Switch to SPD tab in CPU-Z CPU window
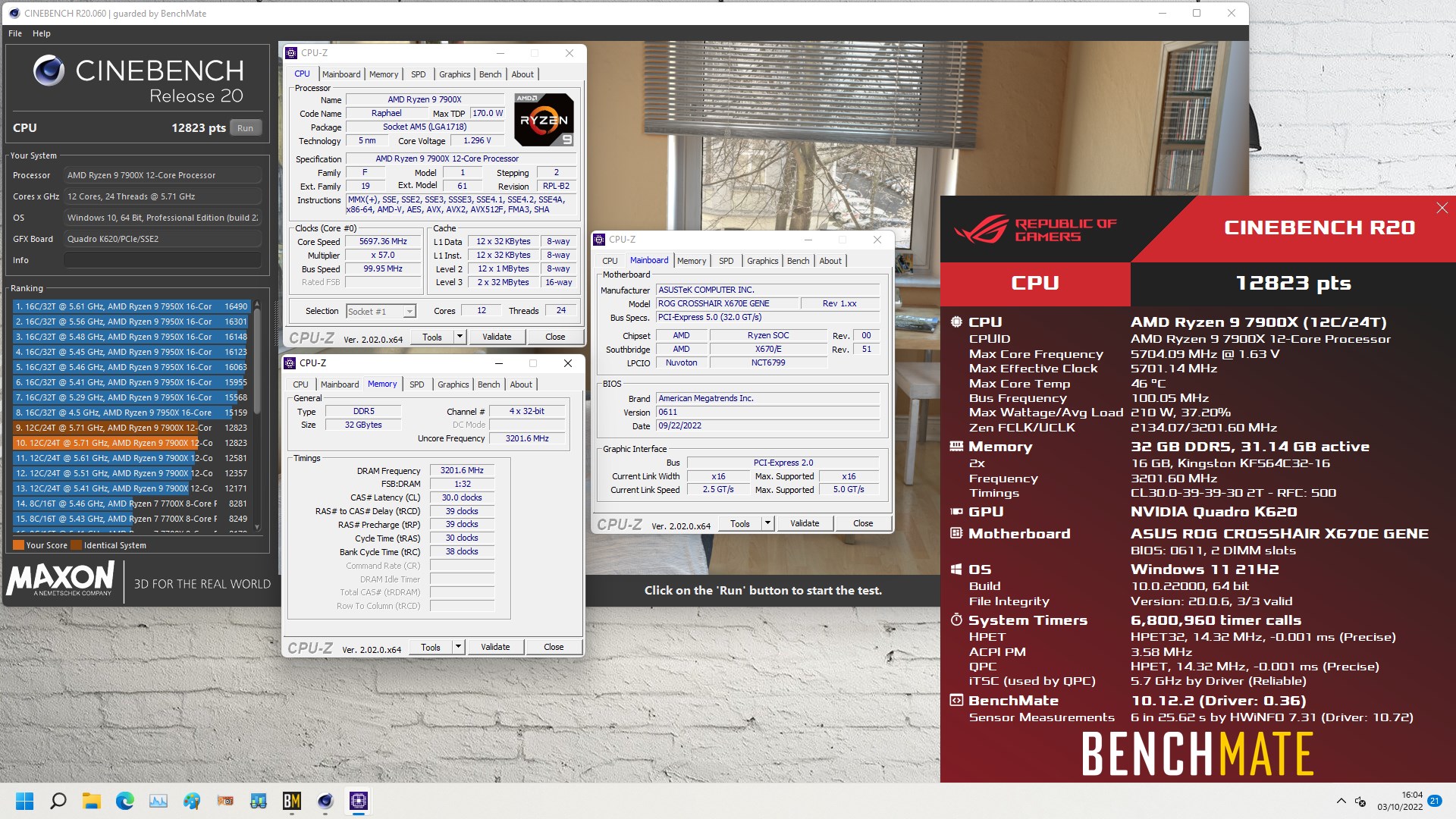Viewport: 1456px width, 819px height. pos(418,74)
